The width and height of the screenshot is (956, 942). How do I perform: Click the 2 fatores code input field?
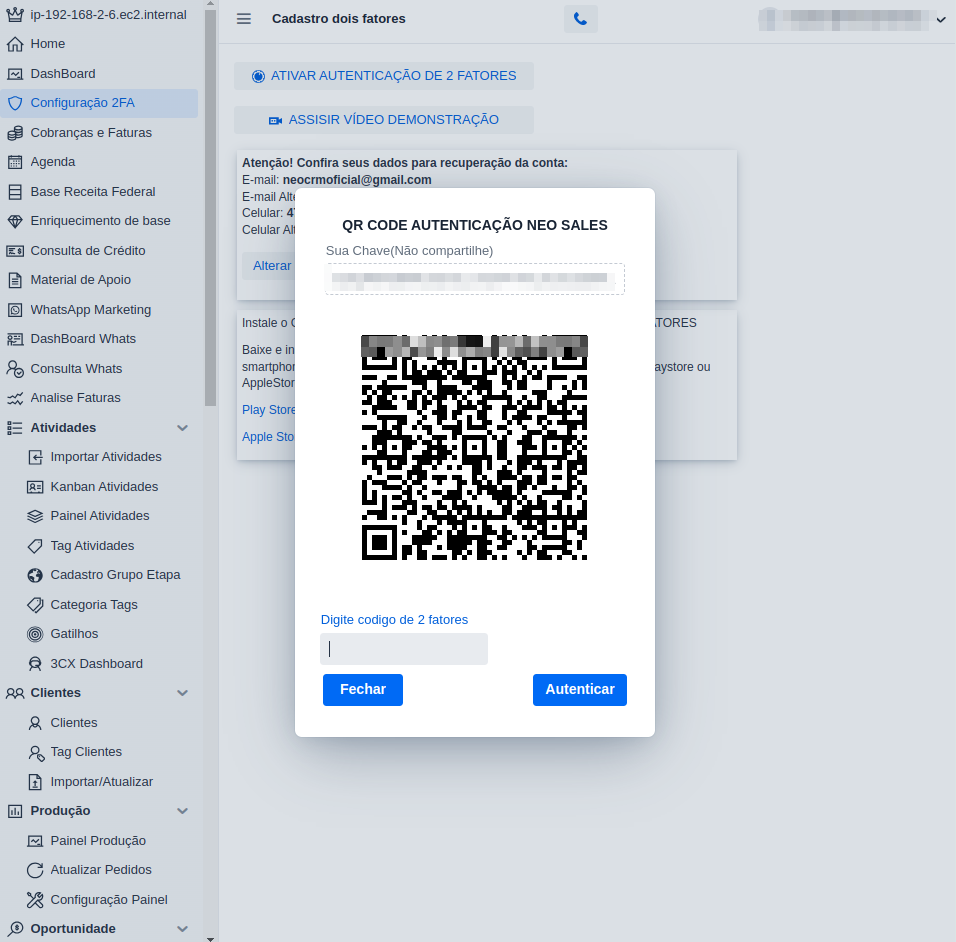coord(404,649)
